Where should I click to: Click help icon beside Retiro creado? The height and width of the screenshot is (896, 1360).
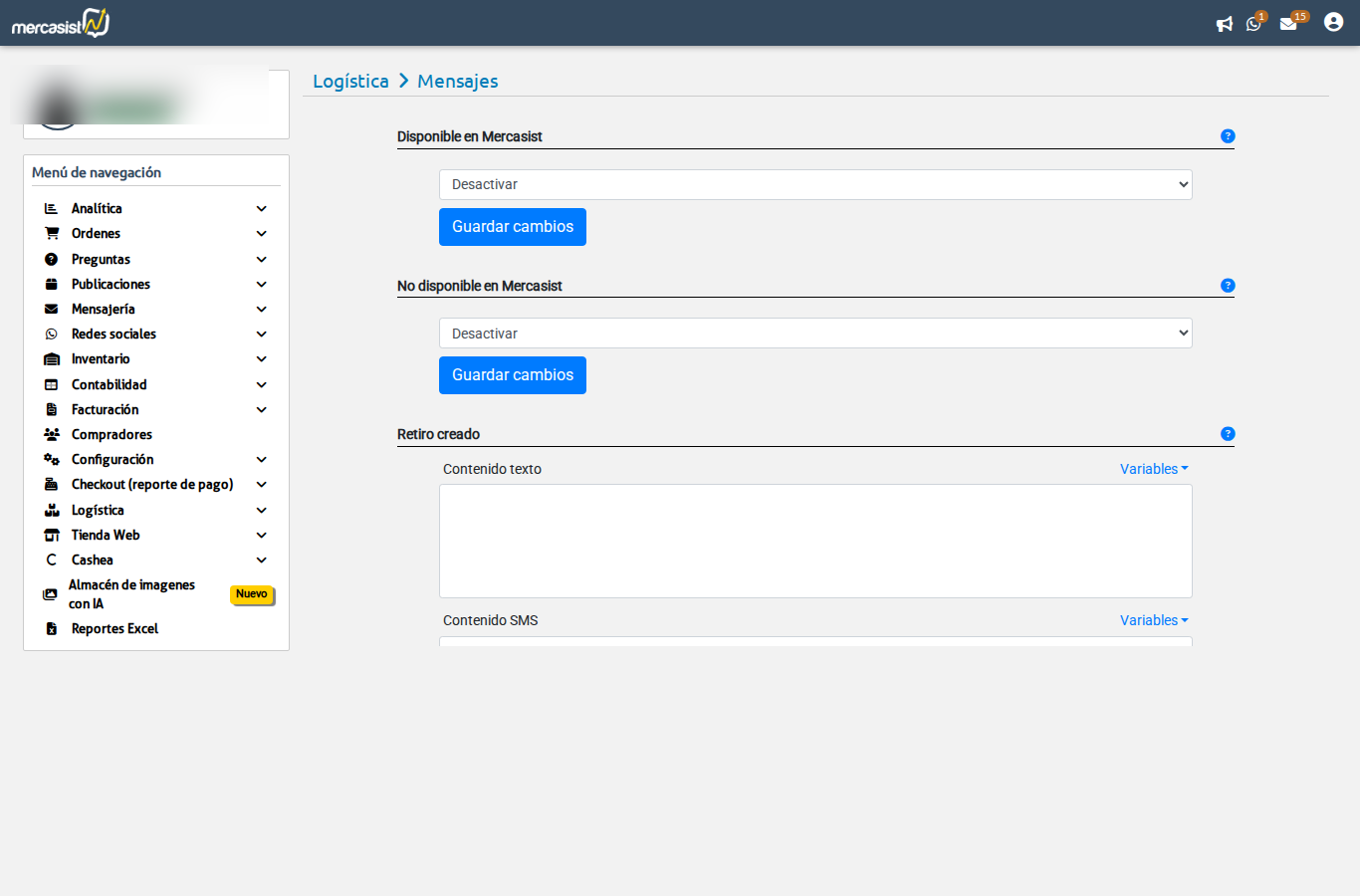1228,434
